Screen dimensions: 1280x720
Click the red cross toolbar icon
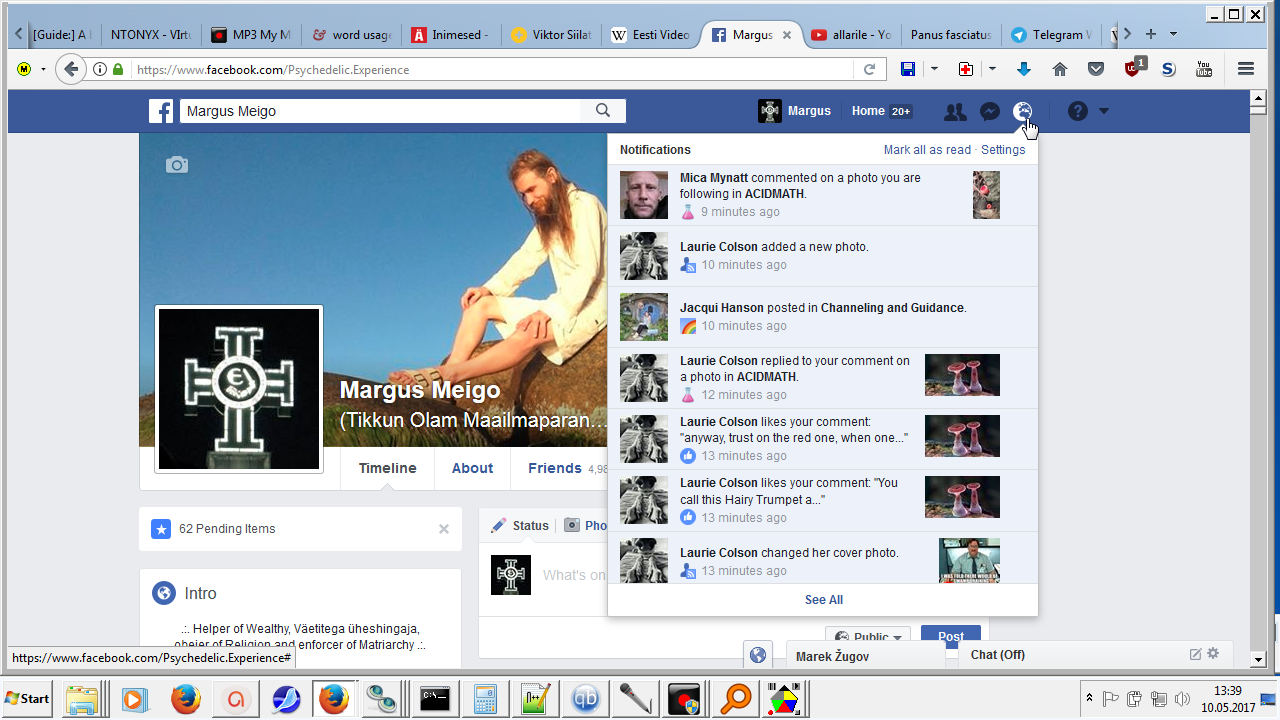(x=965, y=69)
